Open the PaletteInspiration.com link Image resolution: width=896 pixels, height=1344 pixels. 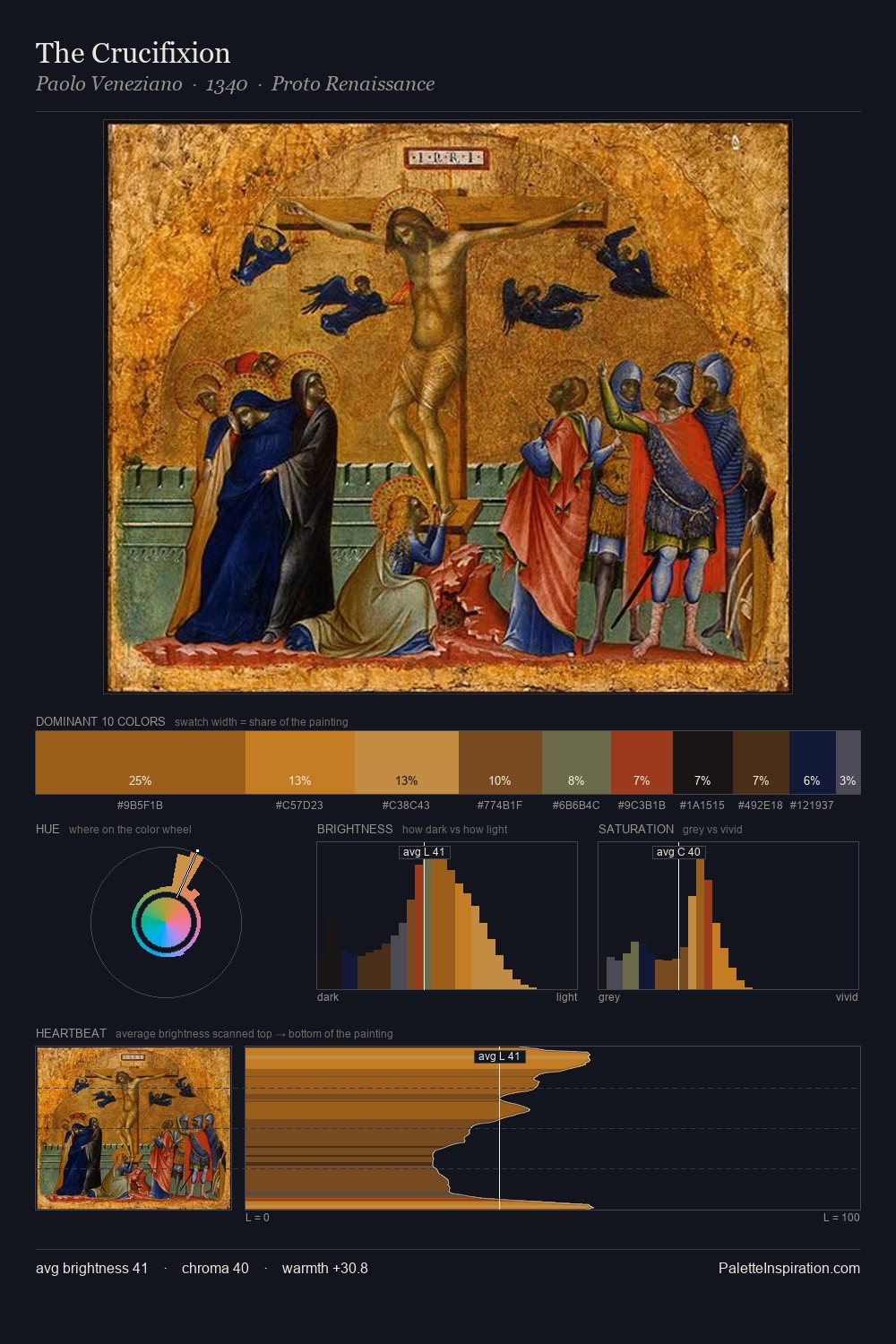tap(789, 1268)
